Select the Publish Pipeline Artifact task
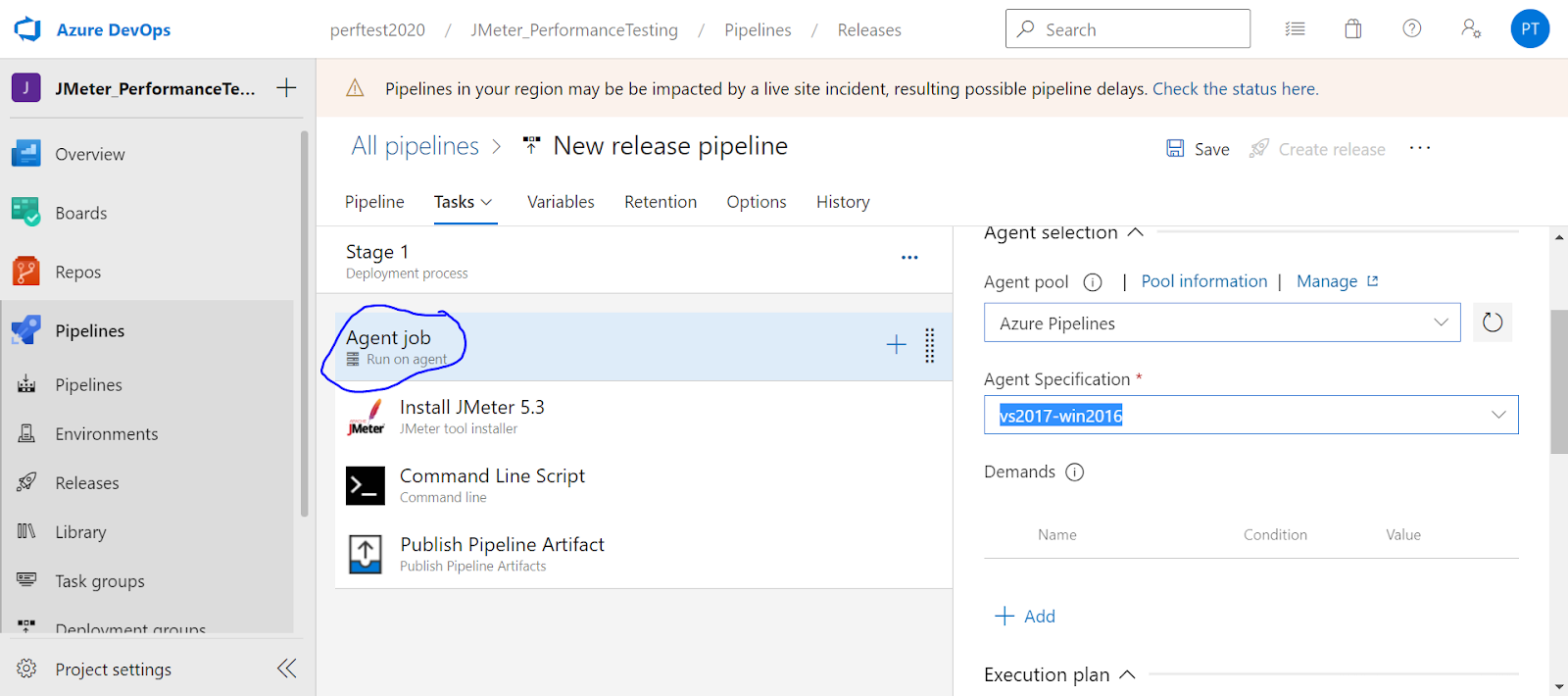 click(x=644, y=554)
